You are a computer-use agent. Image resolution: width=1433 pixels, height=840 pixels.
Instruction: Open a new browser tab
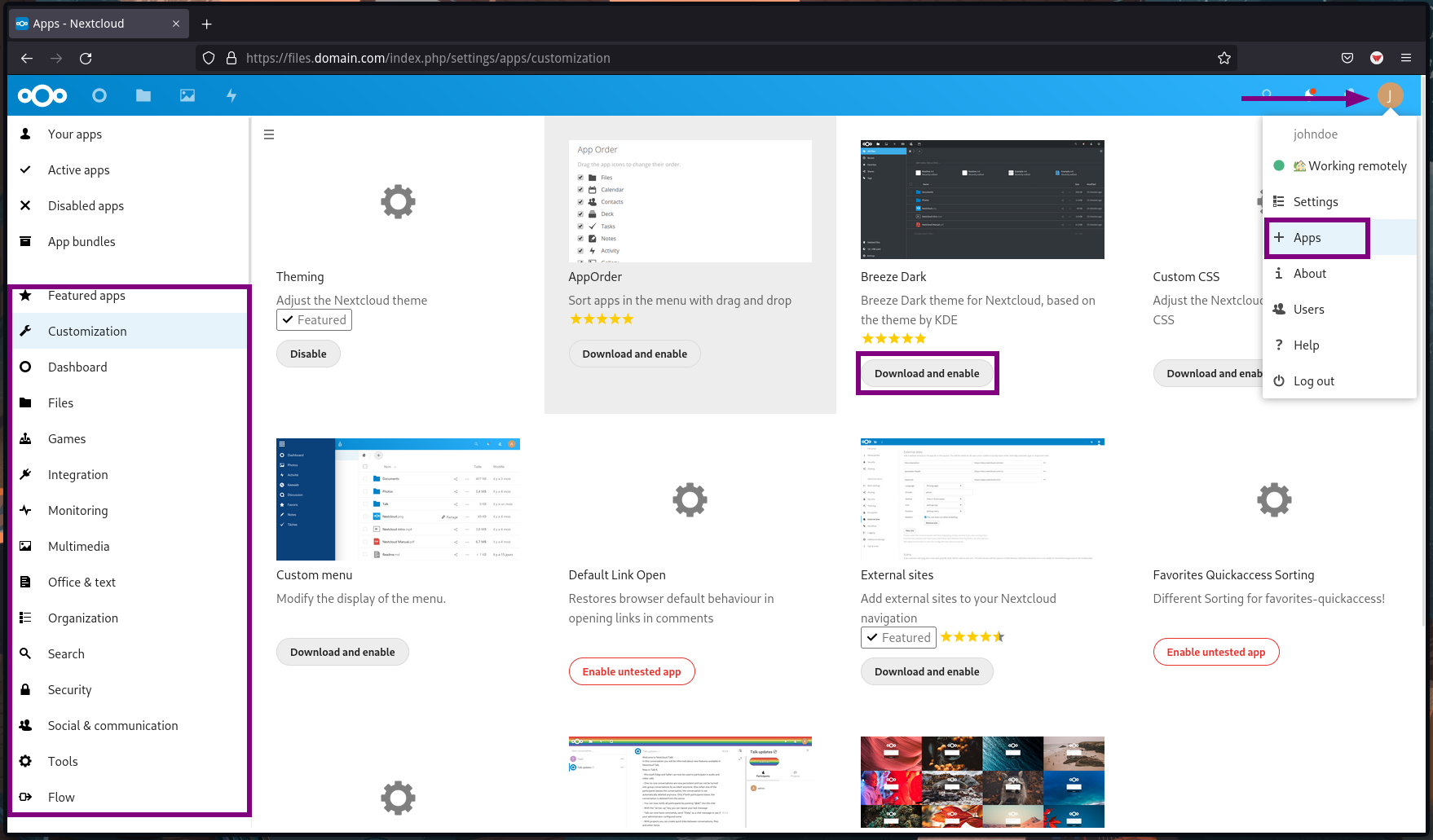point(207,24)
